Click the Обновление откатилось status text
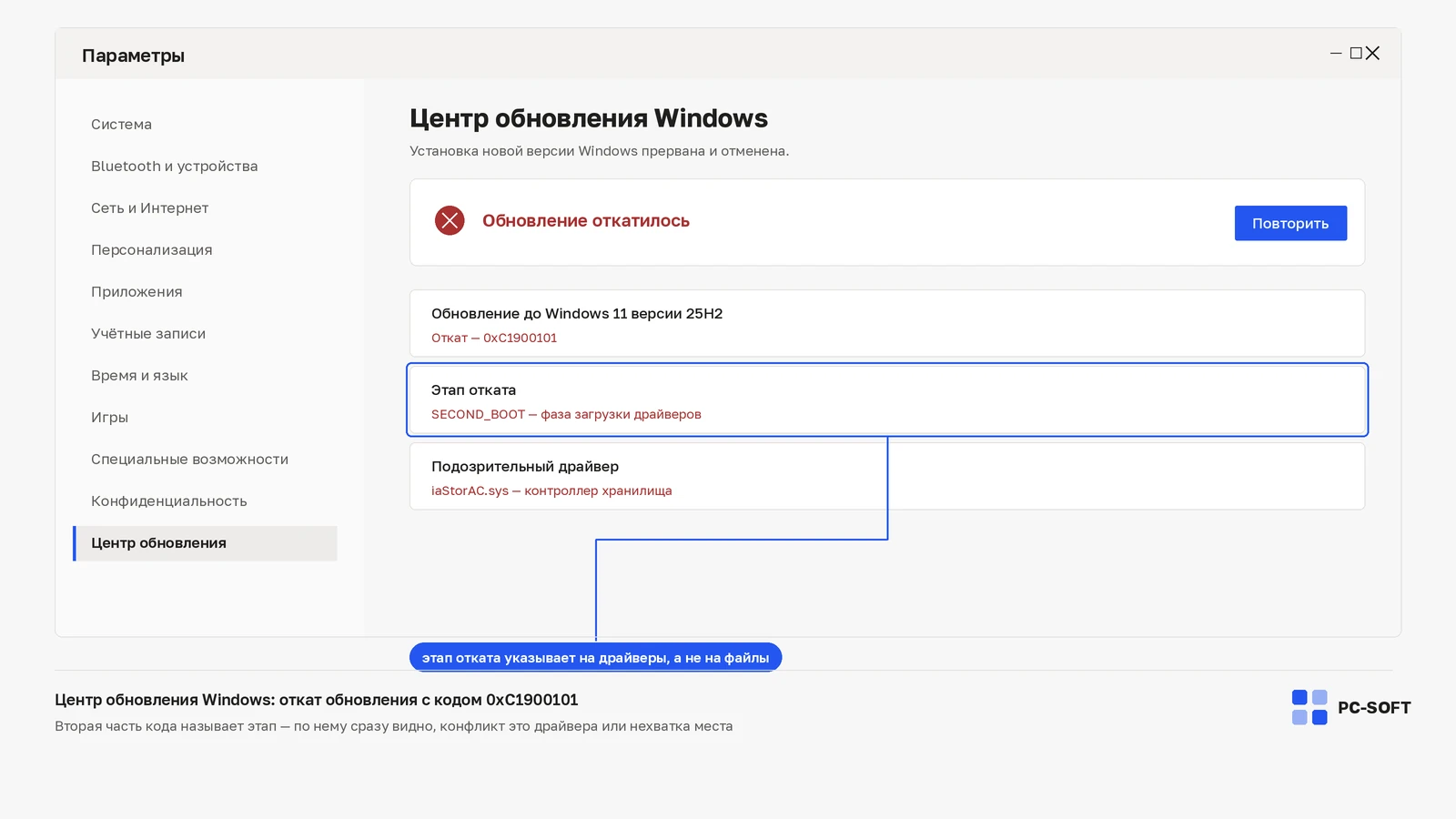Viewport: 1456px width, 819px height. [x=586, y=221]
